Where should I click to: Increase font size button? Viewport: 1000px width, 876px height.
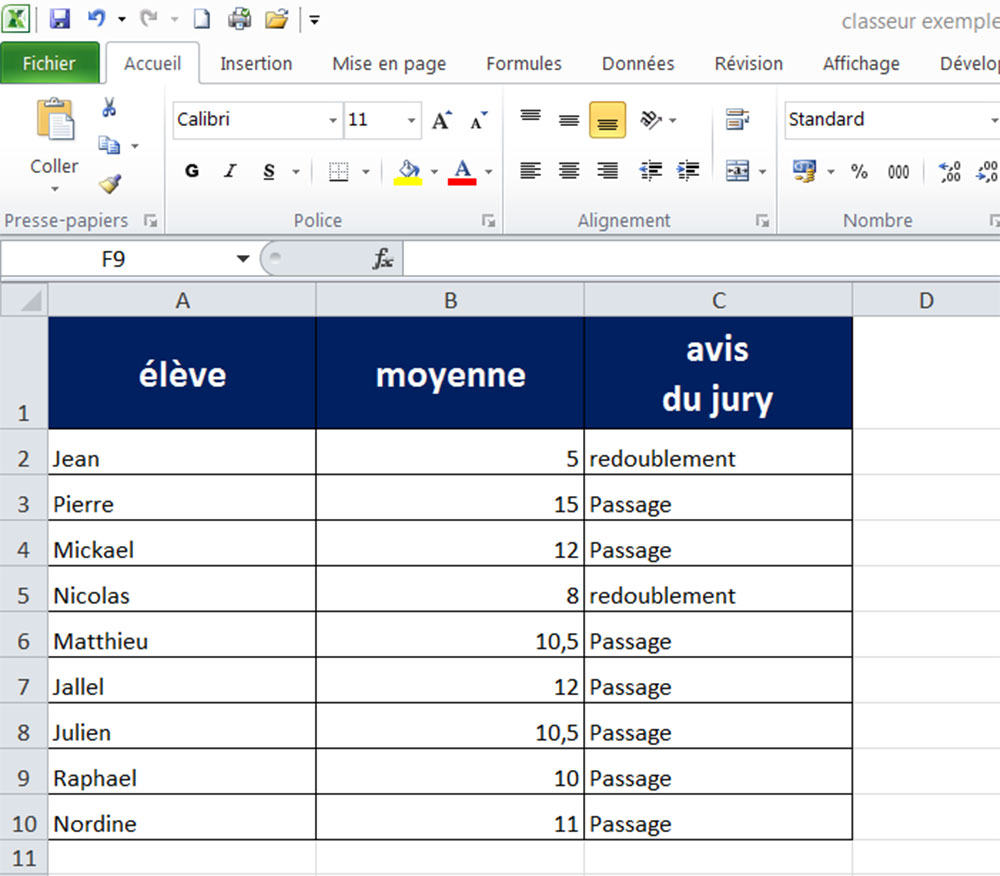[441, 120]
